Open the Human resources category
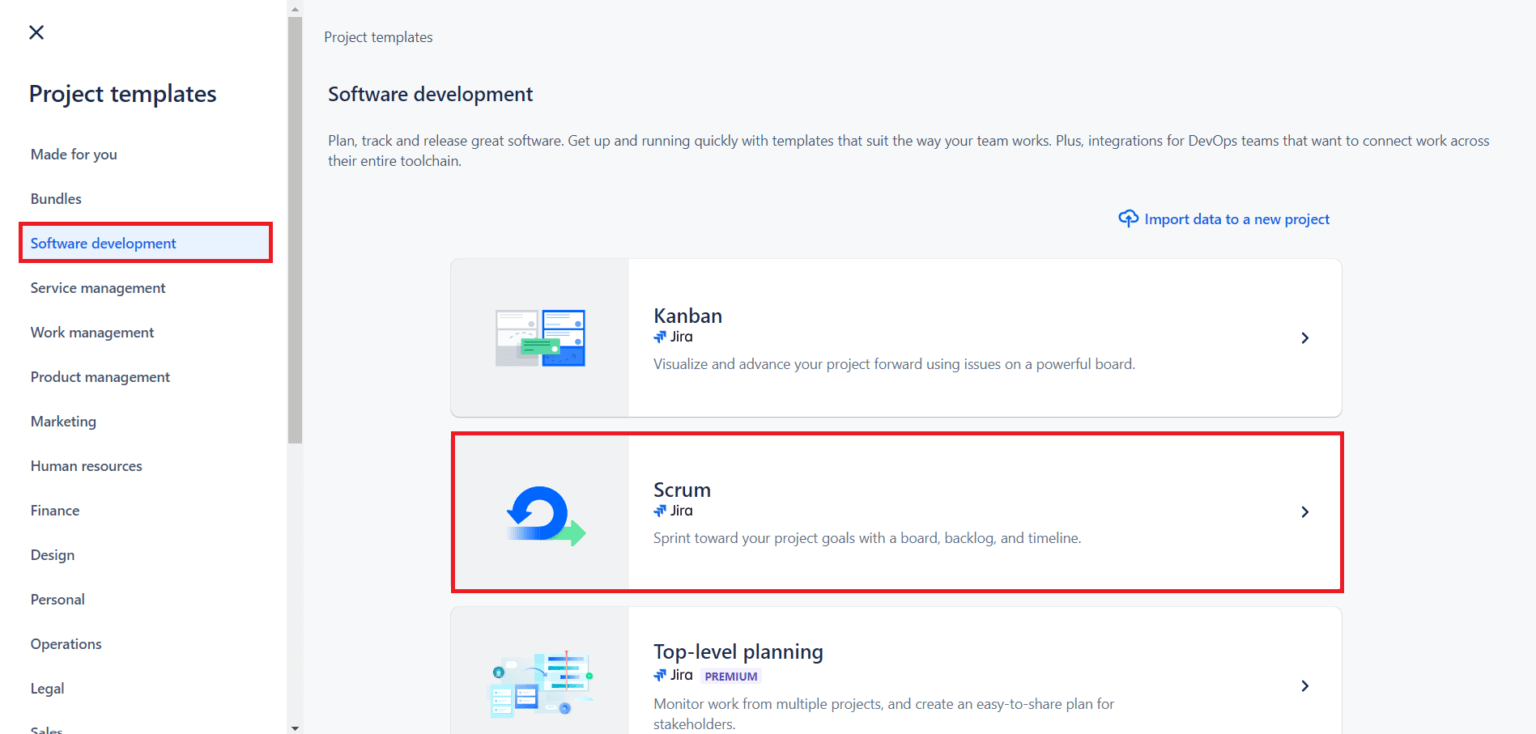Image resolution: width=1536 pixels, height=734 pixels. (x=86, y=466)
